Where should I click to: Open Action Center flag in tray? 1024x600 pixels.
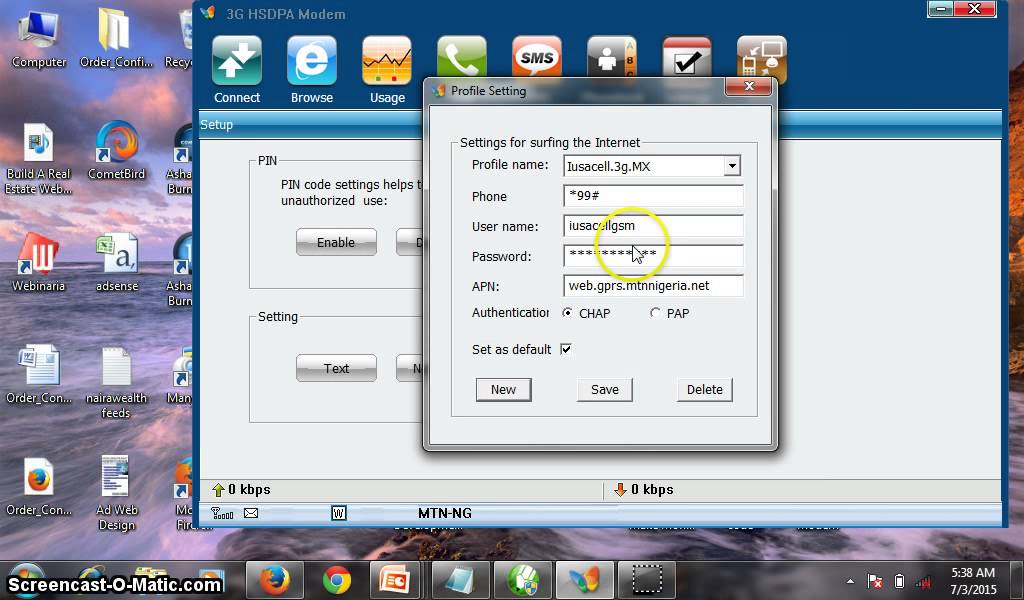pos(875,581)
